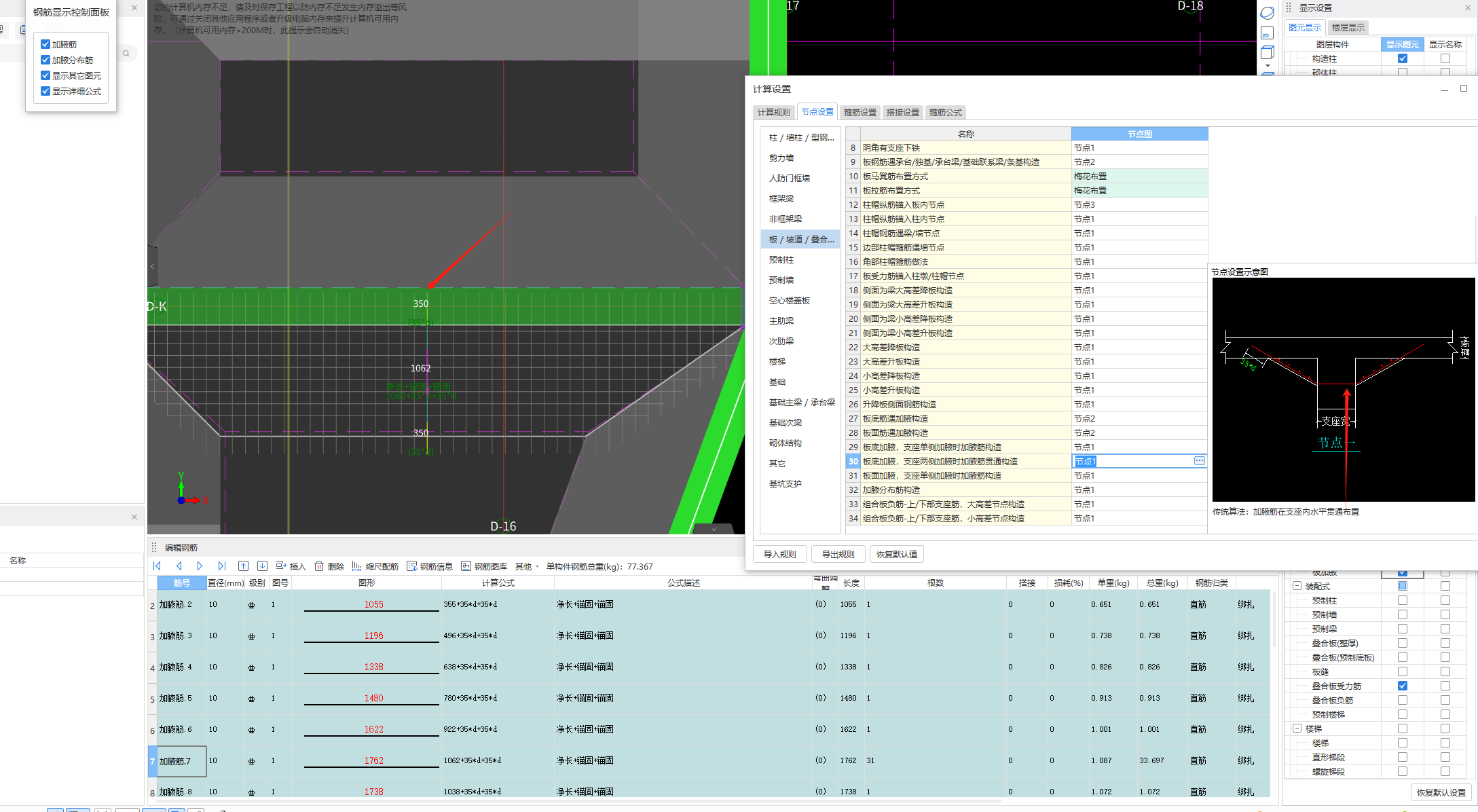Switch to 箍筋设置 tab

(x=860, y=112)
